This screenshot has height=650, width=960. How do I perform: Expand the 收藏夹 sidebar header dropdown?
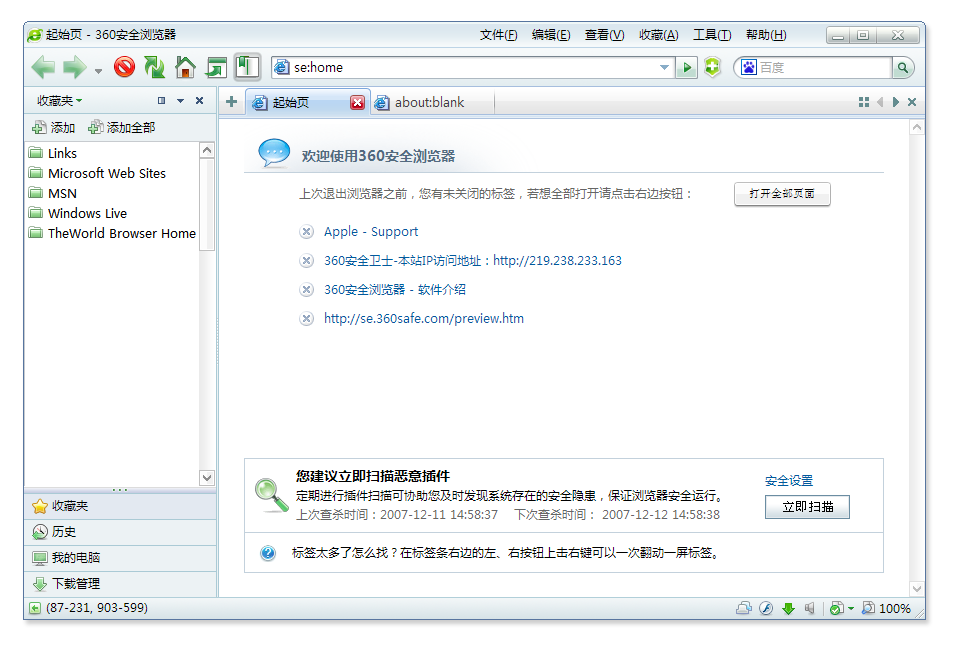pyautogui.click(x=59, y=101)
